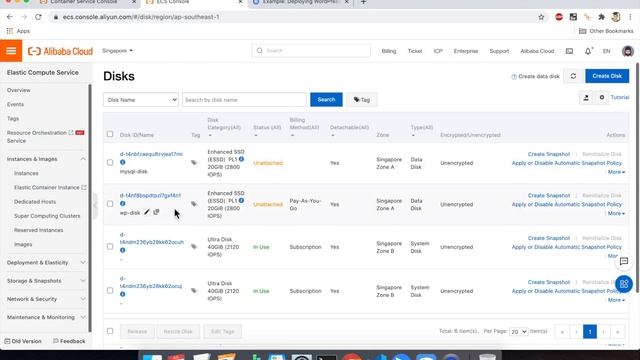Open the Billing header menu

tap(389, 51)
